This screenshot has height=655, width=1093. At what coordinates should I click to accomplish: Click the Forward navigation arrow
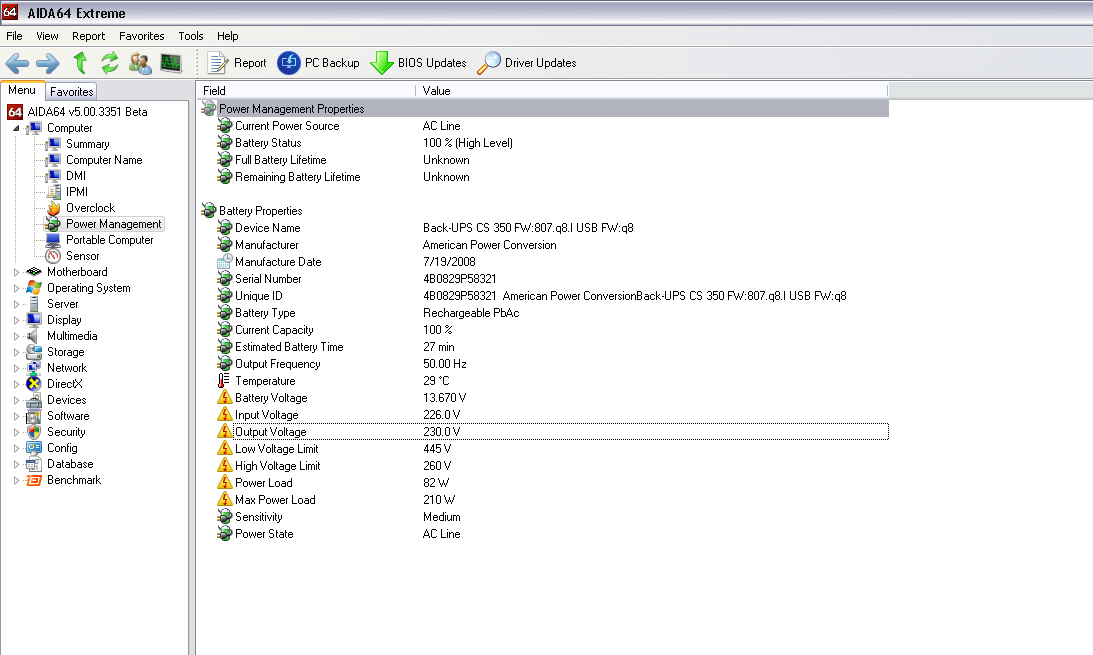coord(47,63)
